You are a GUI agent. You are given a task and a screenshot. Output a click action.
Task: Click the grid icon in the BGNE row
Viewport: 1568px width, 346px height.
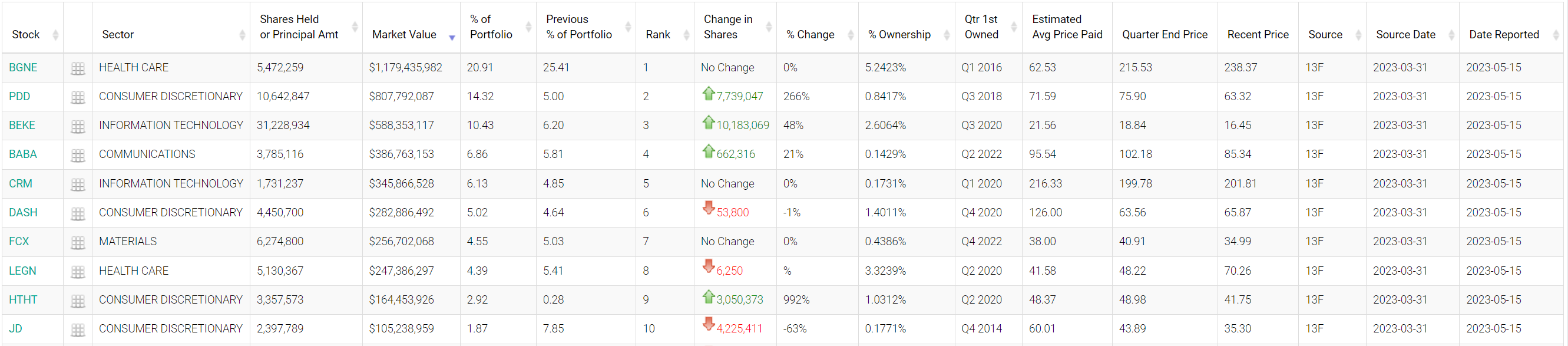click(78, 68)
